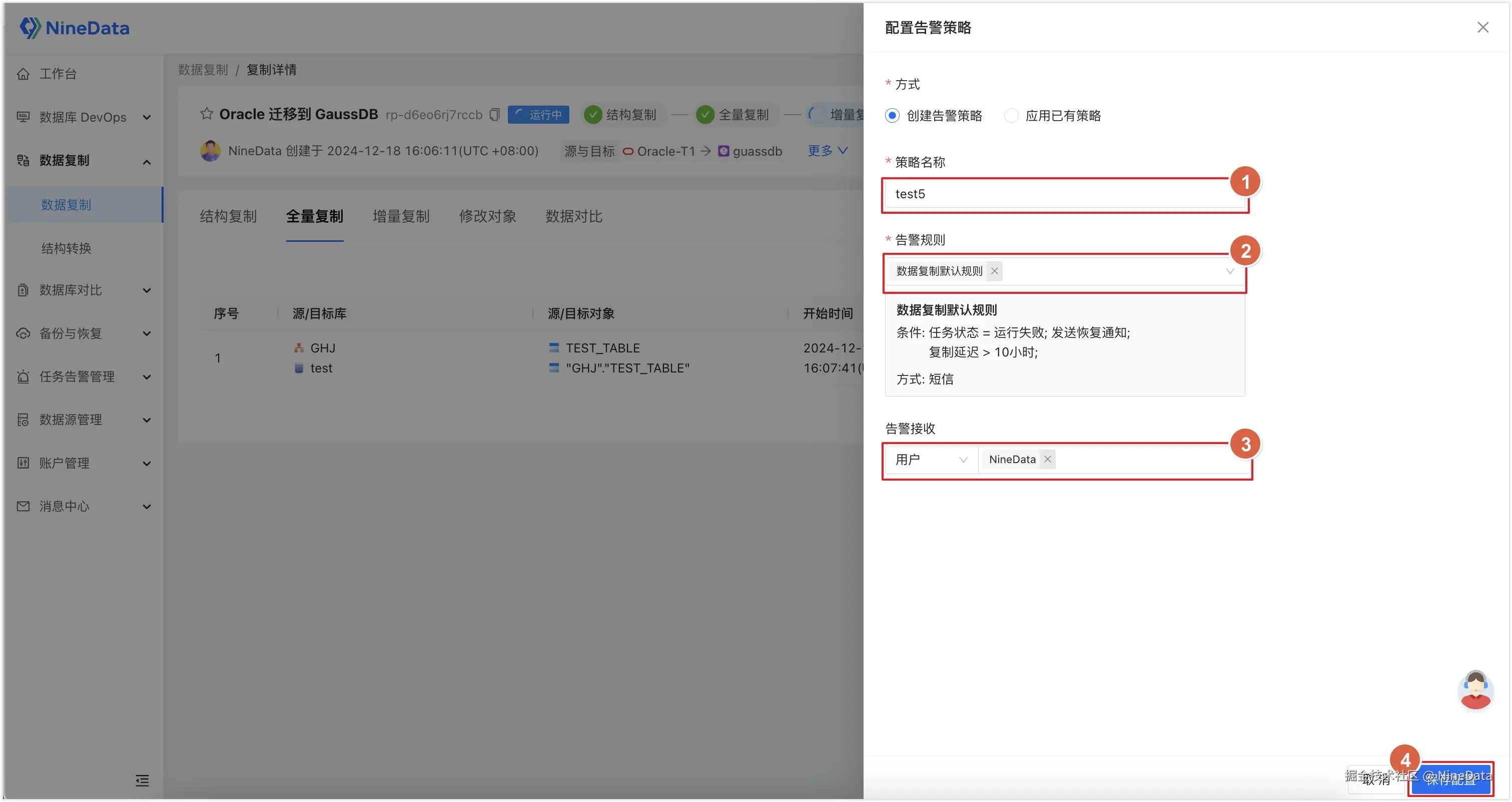Expand the 数据库 DevOps sidebar menu
Image resolution: width=1512 pixels, height=802 pixels.
(x=82, y=118)
